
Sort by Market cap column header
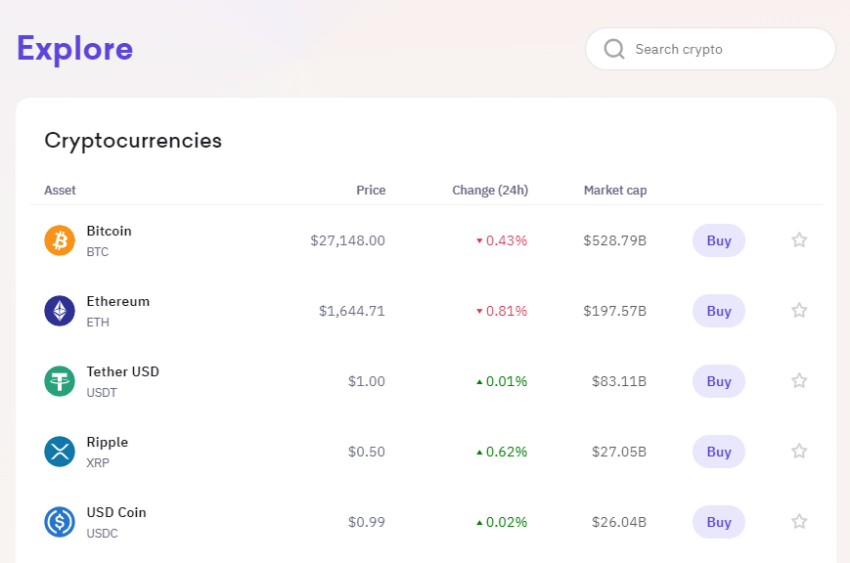[615, 190]
